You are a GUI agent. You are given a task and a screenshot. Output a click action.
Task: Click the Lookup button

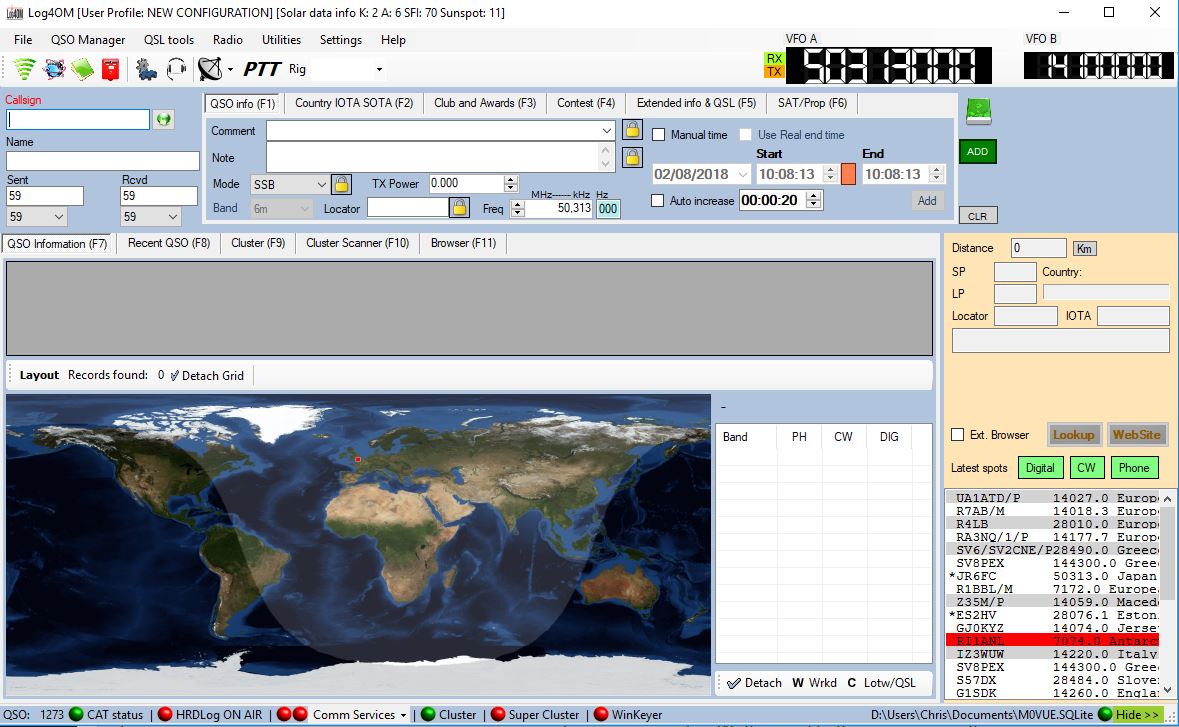tap(1074, 435)
